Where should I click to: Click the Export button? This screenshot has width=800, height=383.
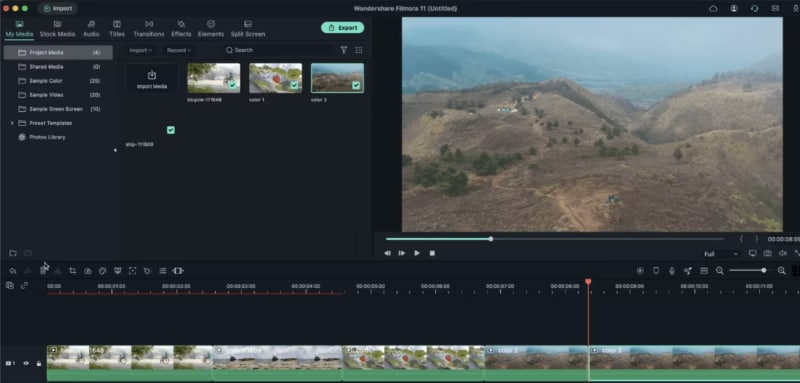(342, 28)
